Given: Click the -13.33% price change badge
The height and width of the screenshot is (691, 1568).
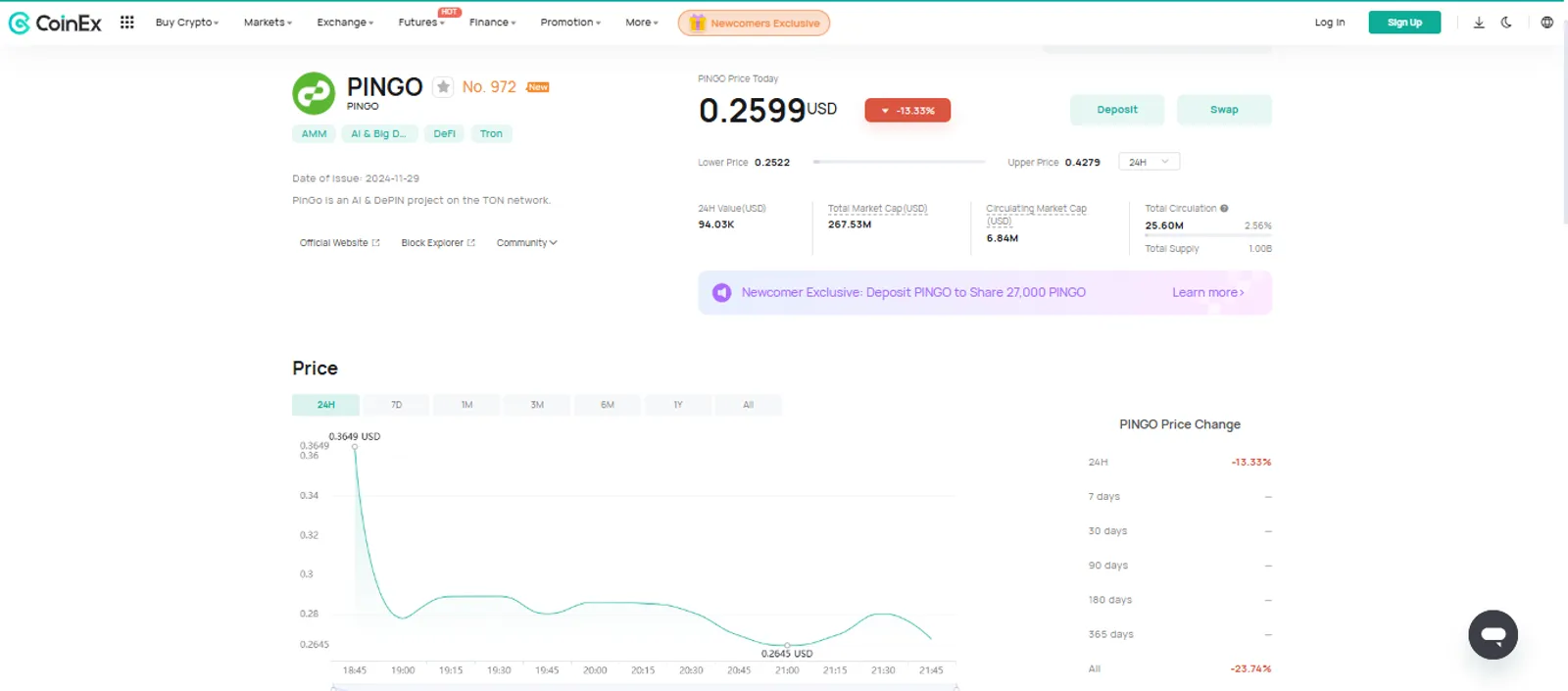Looking at the screenshot, I should click(907, 111).
